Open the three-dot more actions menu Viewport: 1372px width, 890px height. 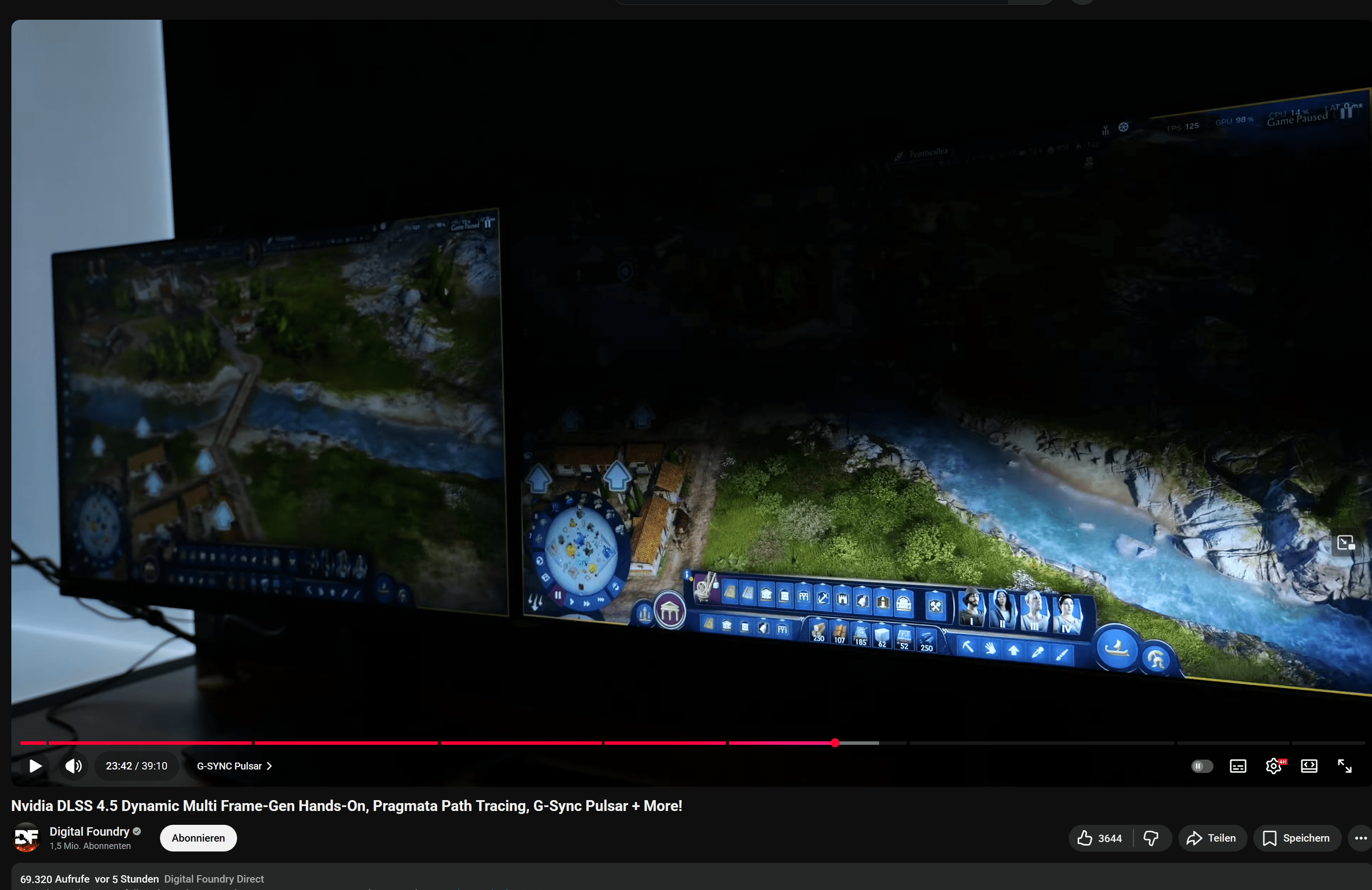pyautogui.click(x=1361, y=838)
